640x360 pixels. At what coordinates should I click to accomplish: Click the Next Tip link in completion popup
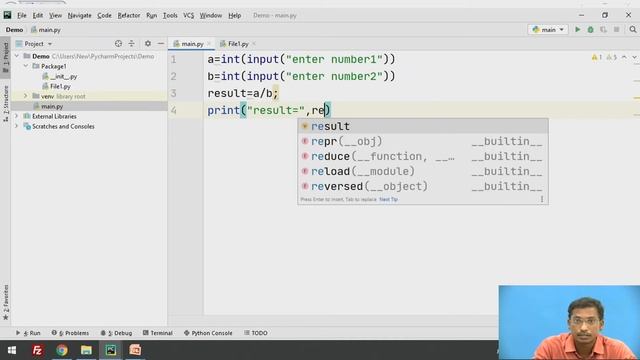point(388,199)
